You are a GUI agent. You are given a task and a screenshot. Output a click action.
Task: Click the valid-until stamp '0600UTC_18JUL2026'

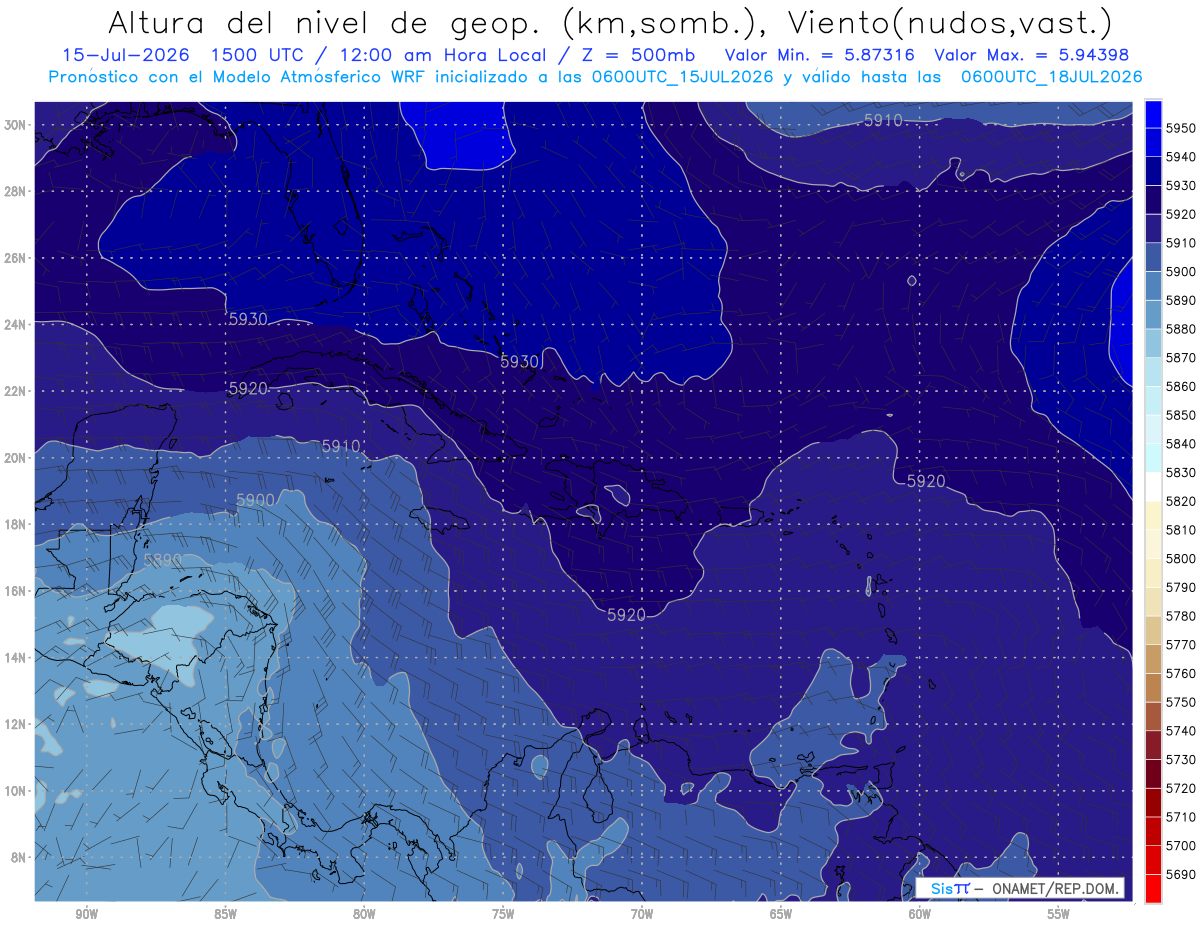click(1051, 77)
